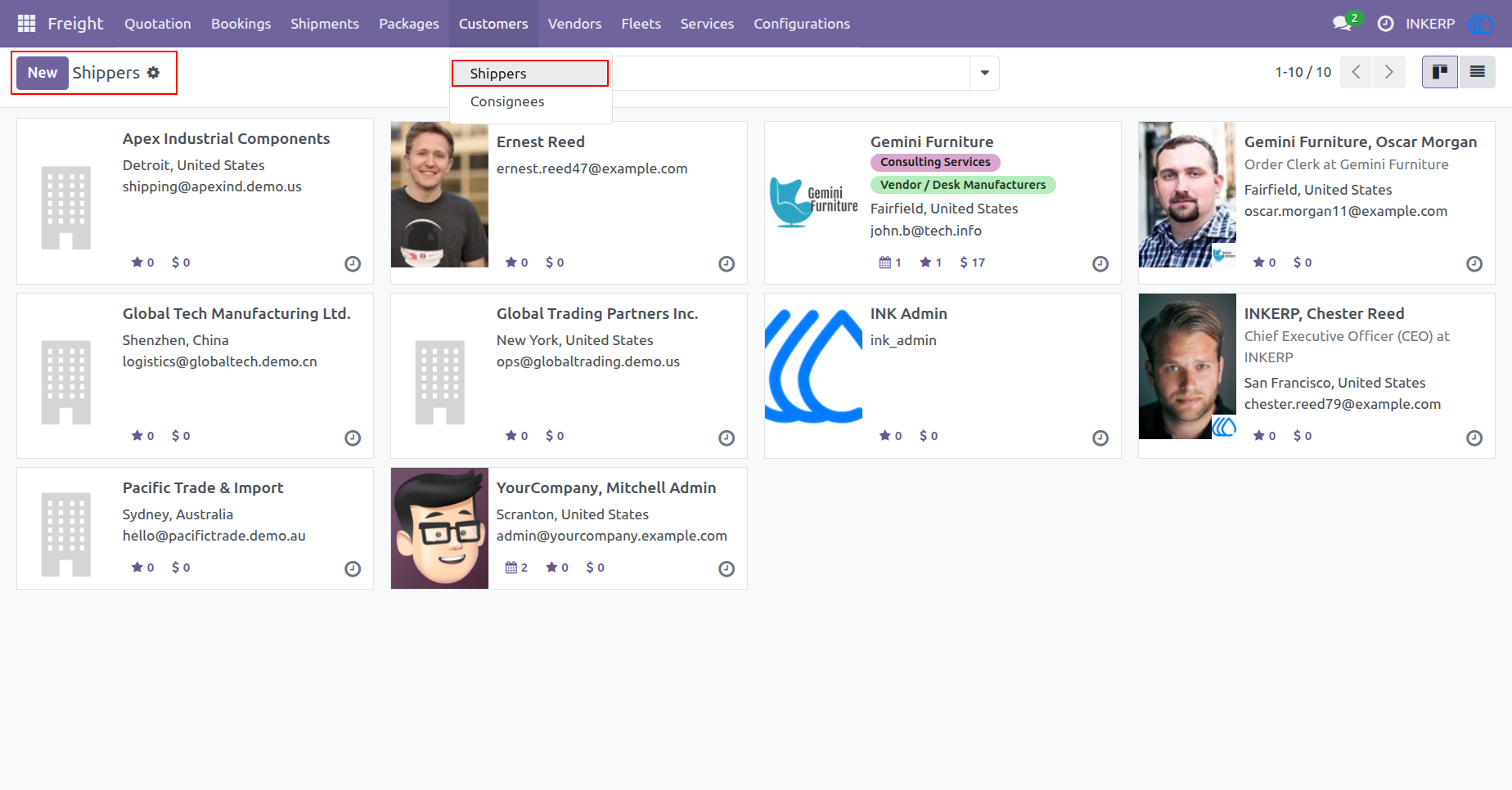Open the Shippers settings gear

(153, 73)
